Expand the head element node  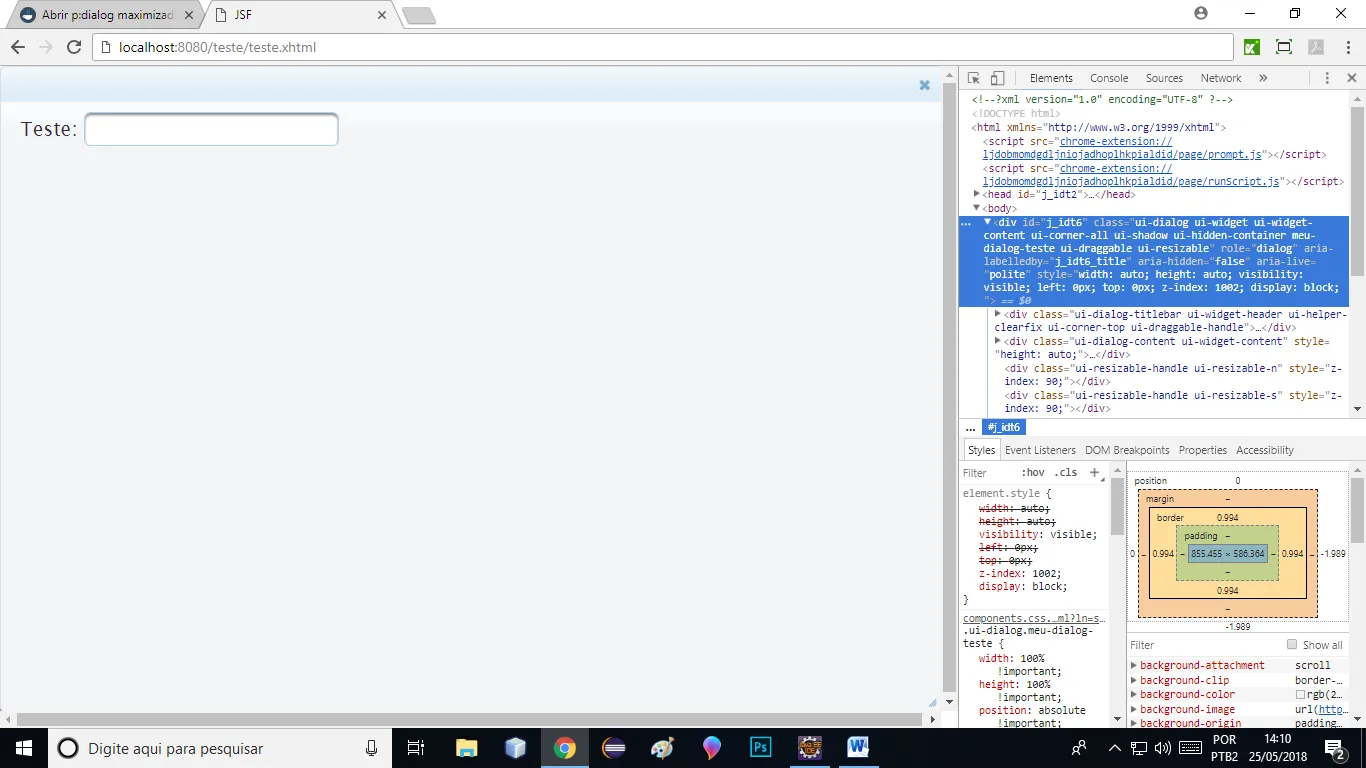click(x=977, y=194)
